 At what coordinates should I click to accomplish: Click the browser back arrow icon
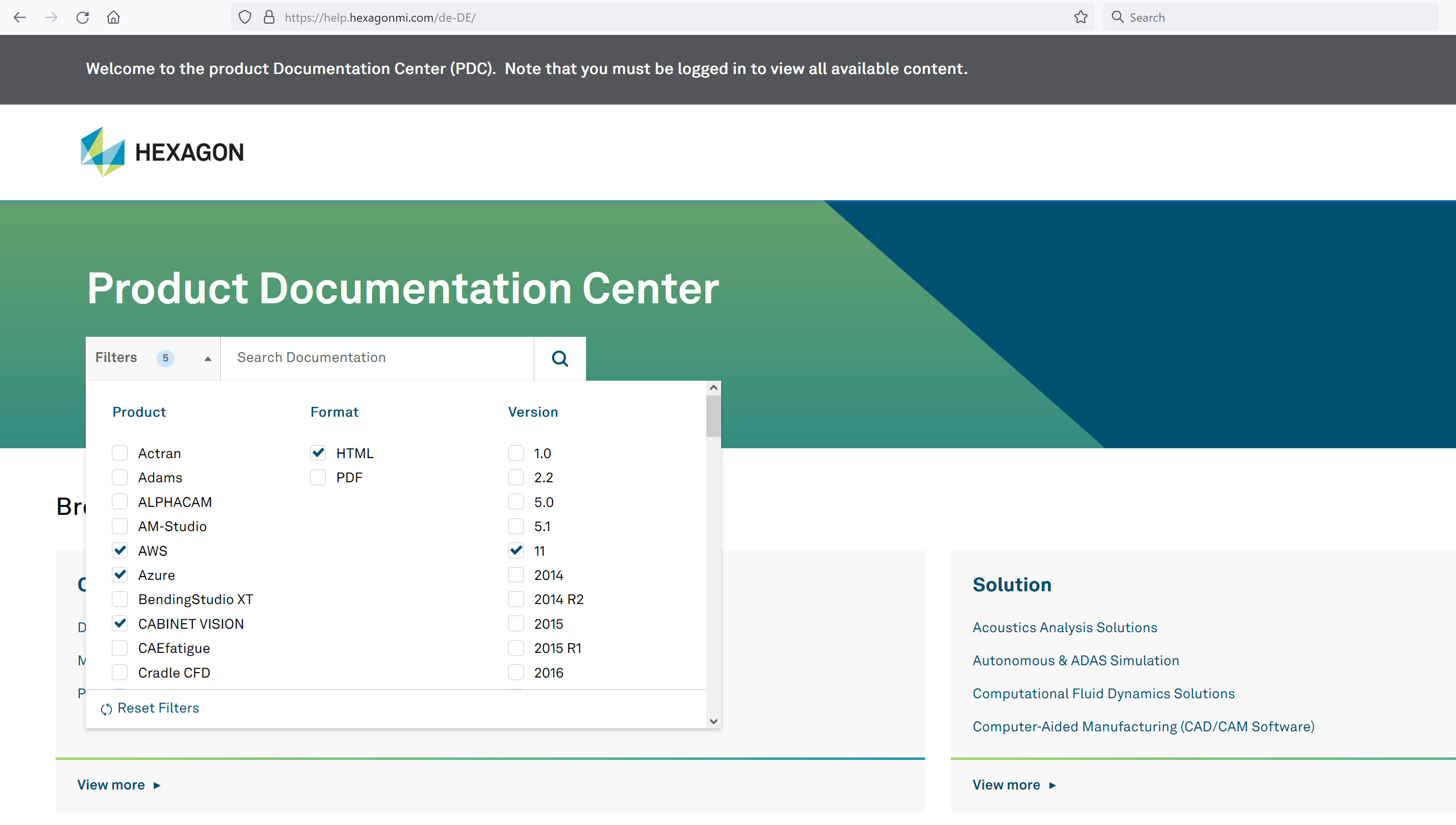[20, 17]
